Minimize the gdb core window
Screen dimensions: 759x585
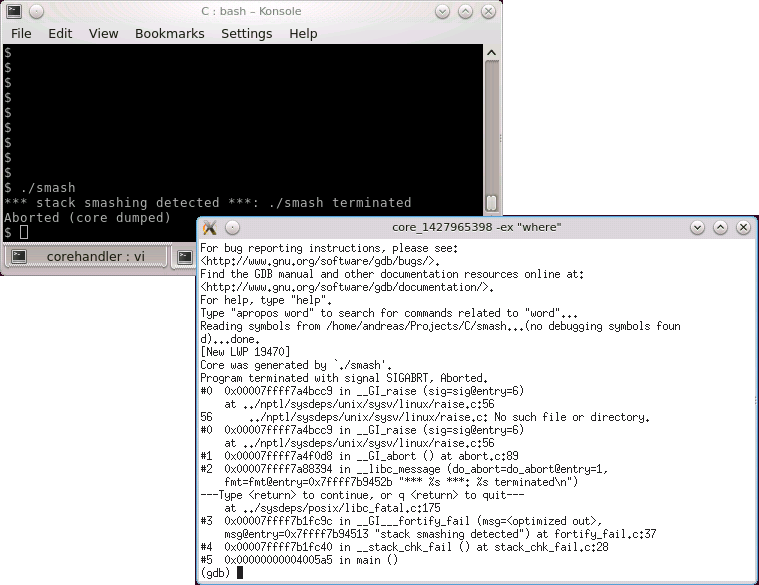pyautogui.click(x=697, y=227)
